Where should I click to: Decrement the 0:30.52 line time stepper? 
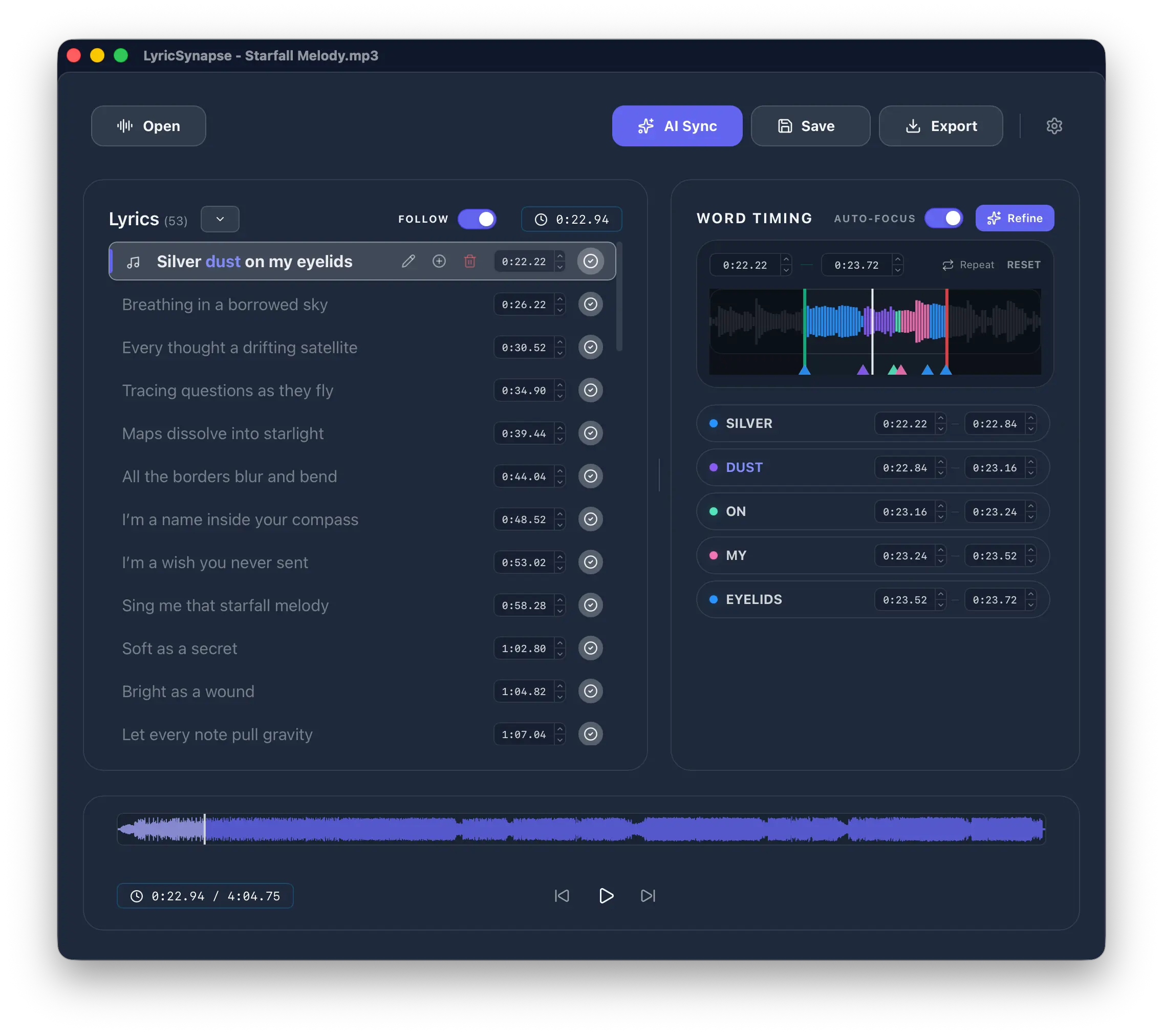pos(560,353)
